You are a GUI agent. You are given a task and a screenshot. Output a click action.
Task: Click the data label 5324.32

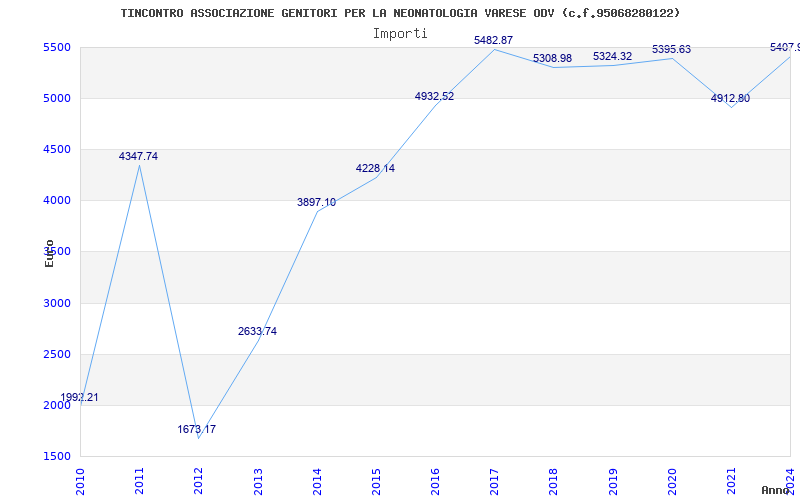[x=612, y=56]
